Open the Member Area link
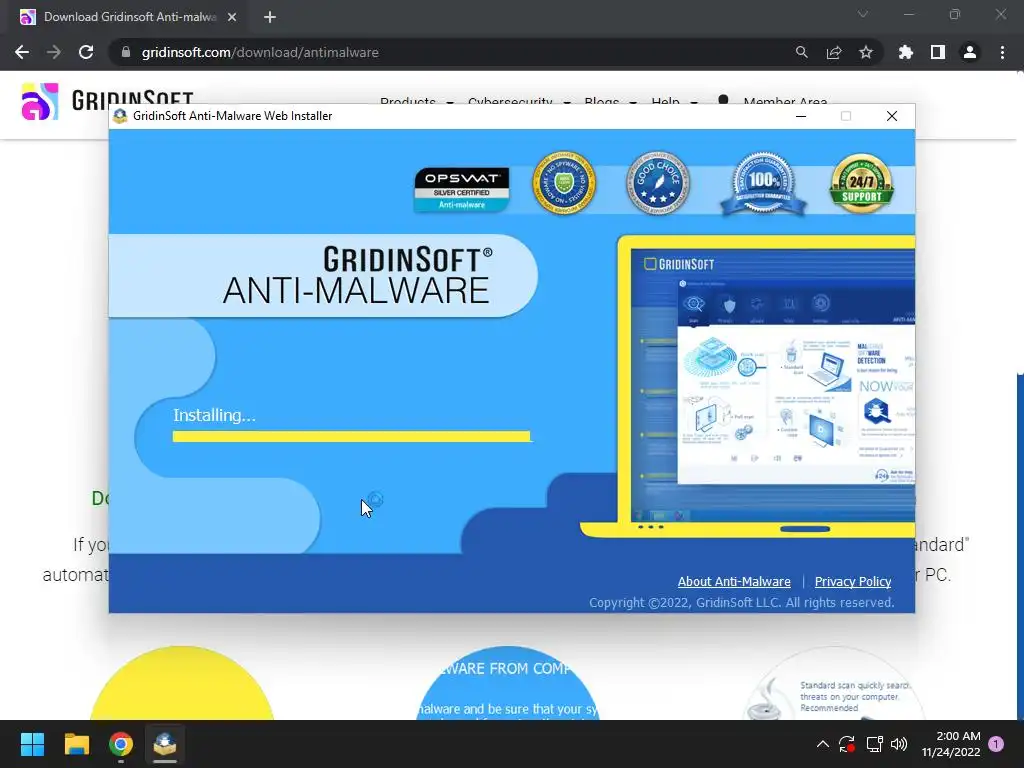The image size is (1024, 768). click(x=785, y=101)
